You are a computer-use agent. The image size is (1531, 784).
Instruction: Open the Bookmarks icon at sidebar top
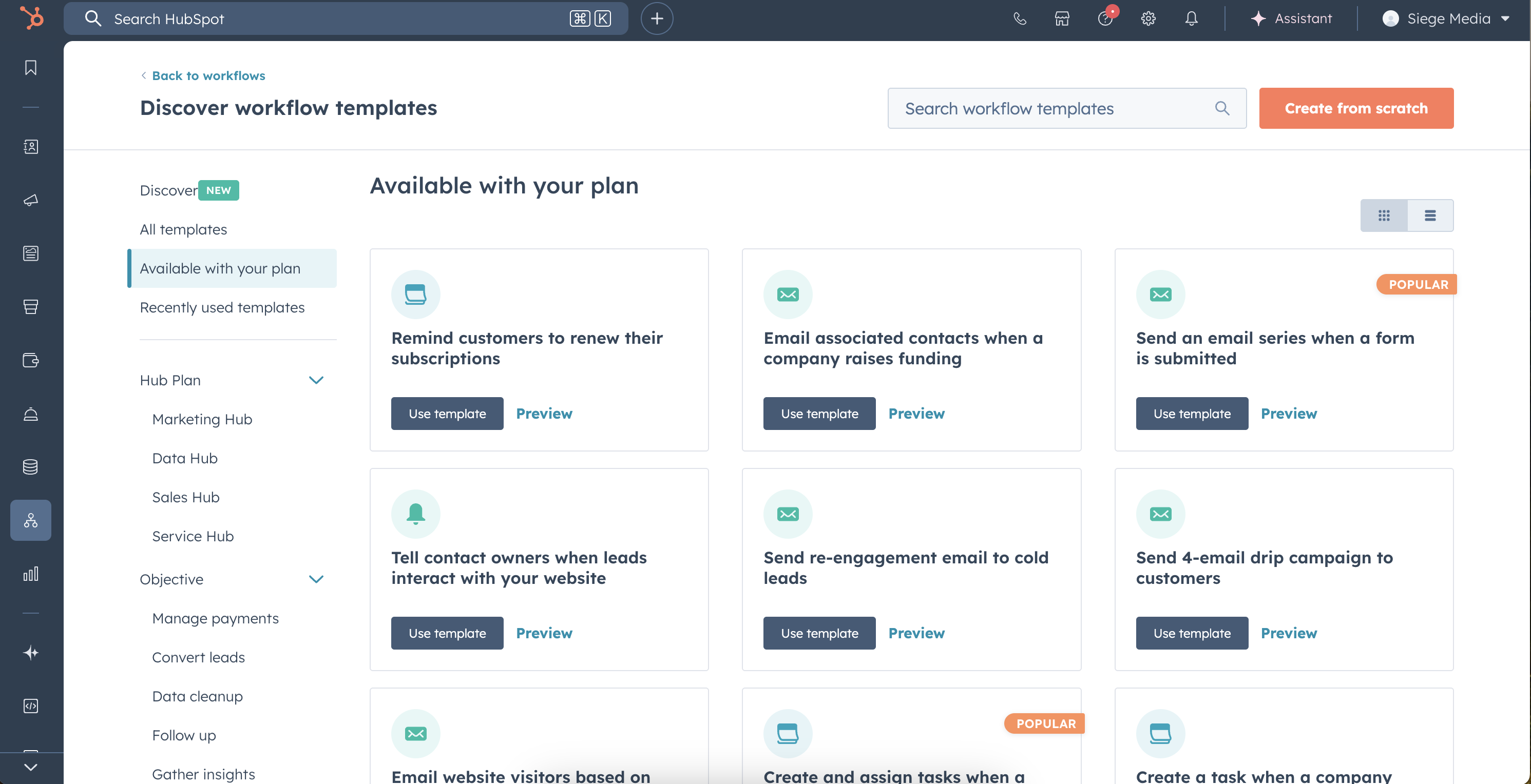pyautogui.click(x=30, y=67)
